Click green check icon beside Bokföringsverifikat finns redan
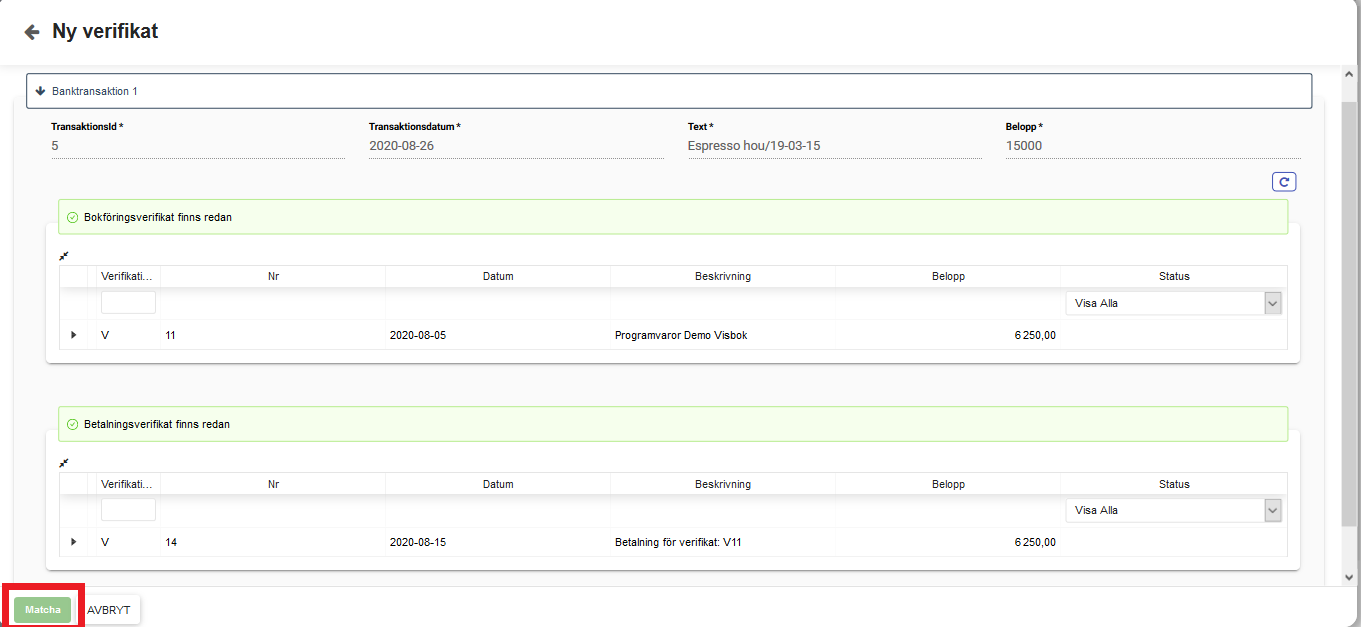Viewport: 1361px width, 627px height. coord(72,217)
